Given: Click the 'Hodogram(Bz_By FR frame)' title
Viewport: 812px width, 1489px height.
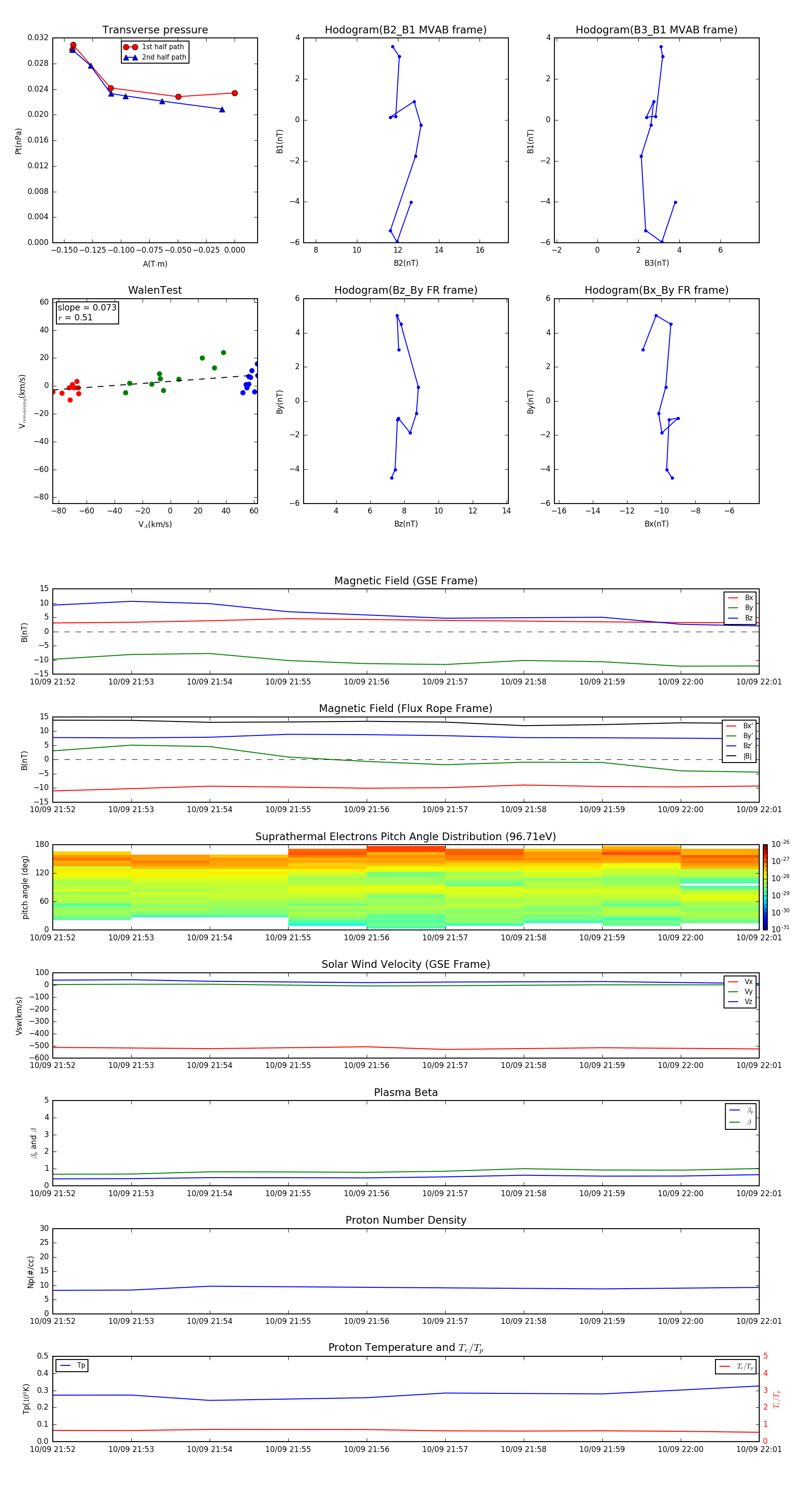Looking at the screenshot, I should click(406, 290).
